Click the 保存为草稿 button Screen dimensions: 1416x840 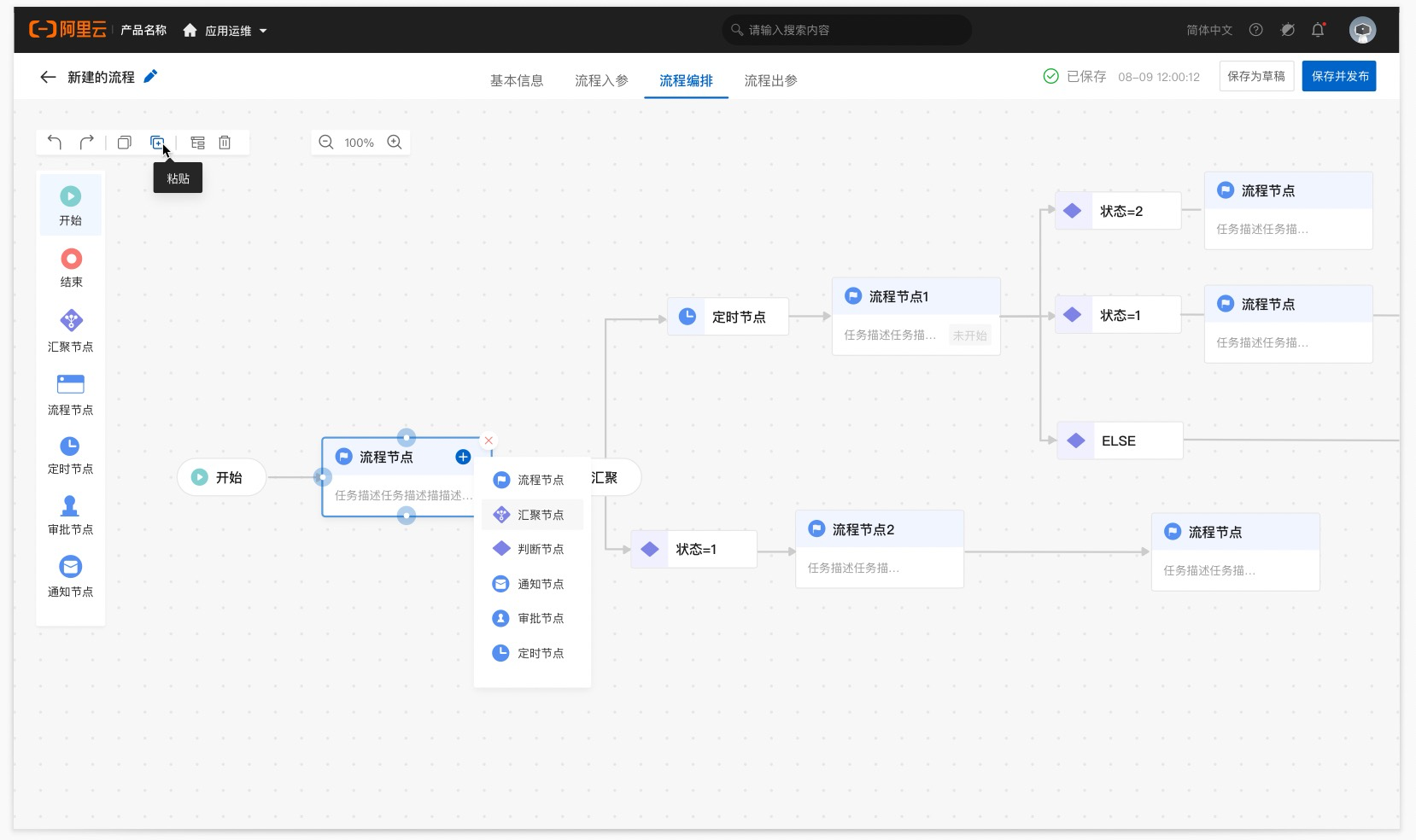point(1256,76)
